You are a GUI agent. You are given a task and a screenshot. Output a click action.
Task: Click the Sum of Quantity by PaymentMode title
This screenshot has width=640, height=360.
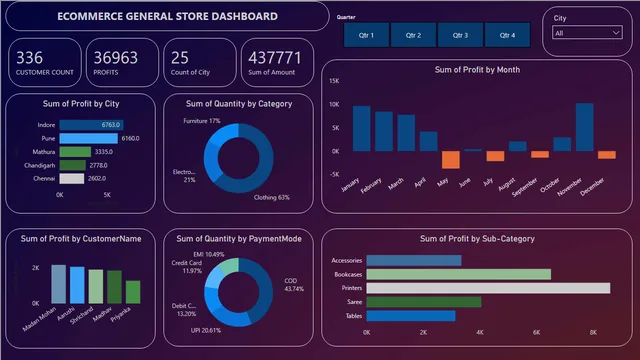[x=239, y=239]
